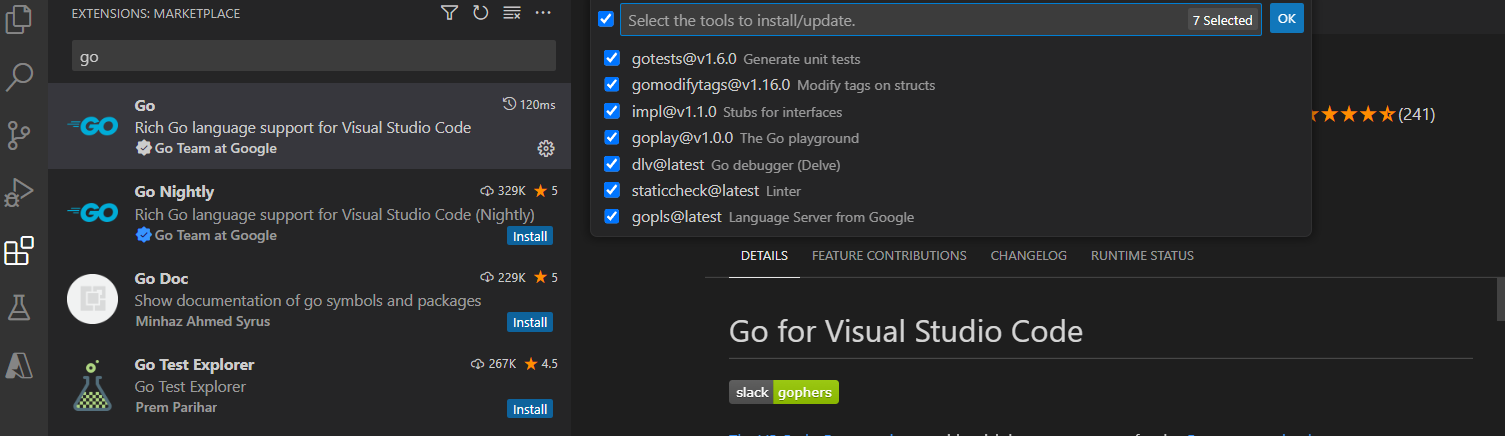Install the Go Nightly extension
The width and height of the screenshot is (1505, 436).
[x=530, y=236]
